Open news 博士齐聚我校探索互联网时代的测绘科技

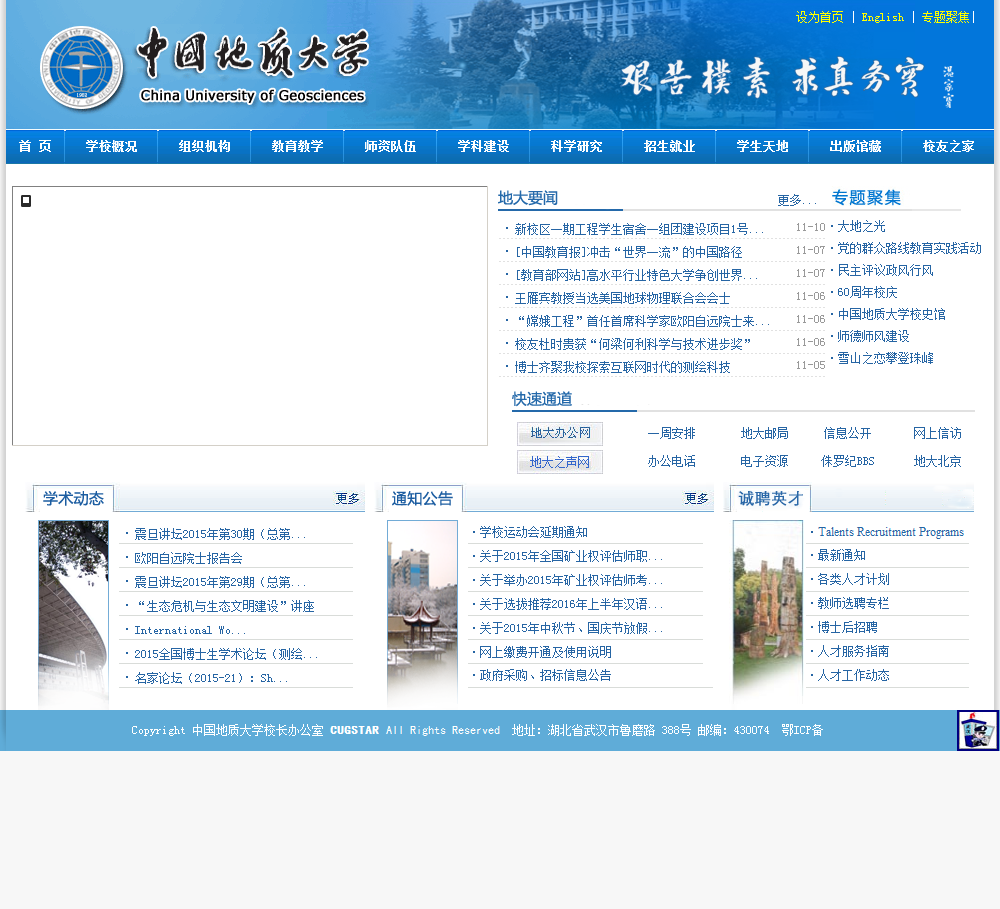pyautogui.click(x=622, y=367)
